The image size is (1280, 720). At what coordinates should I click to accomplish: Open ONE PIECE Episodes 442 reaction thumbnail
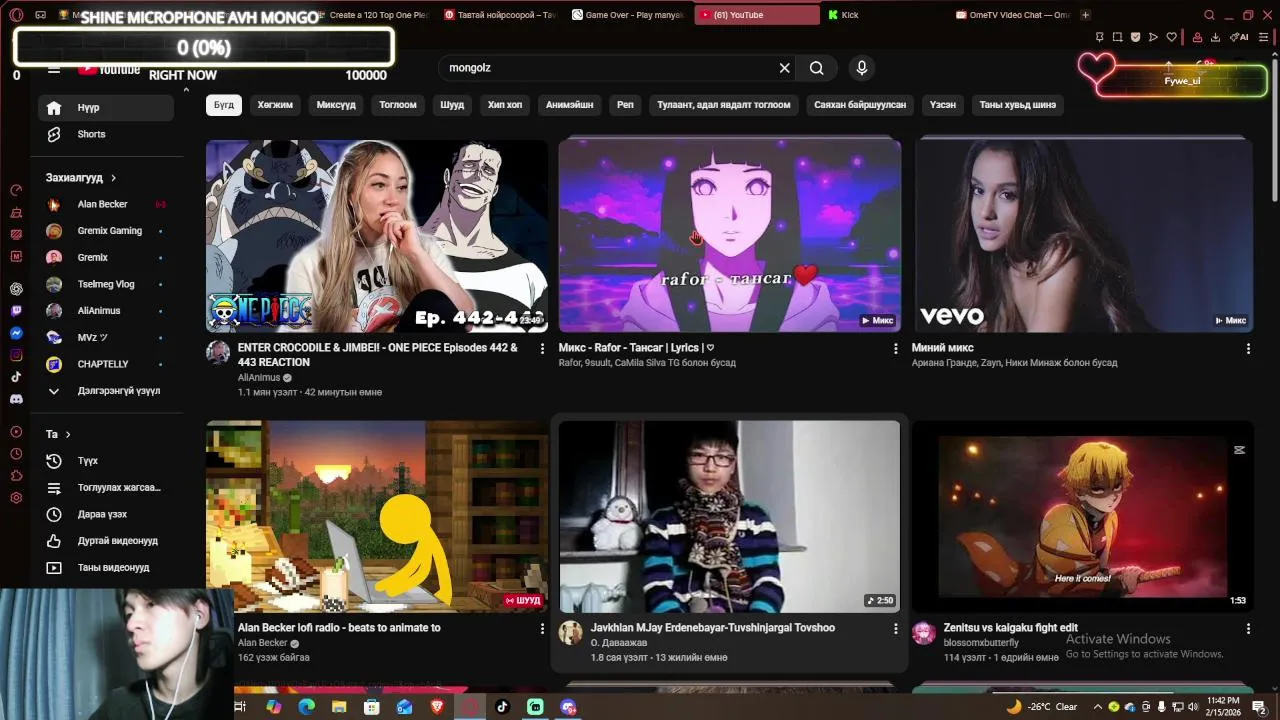[x=377, y=236]
